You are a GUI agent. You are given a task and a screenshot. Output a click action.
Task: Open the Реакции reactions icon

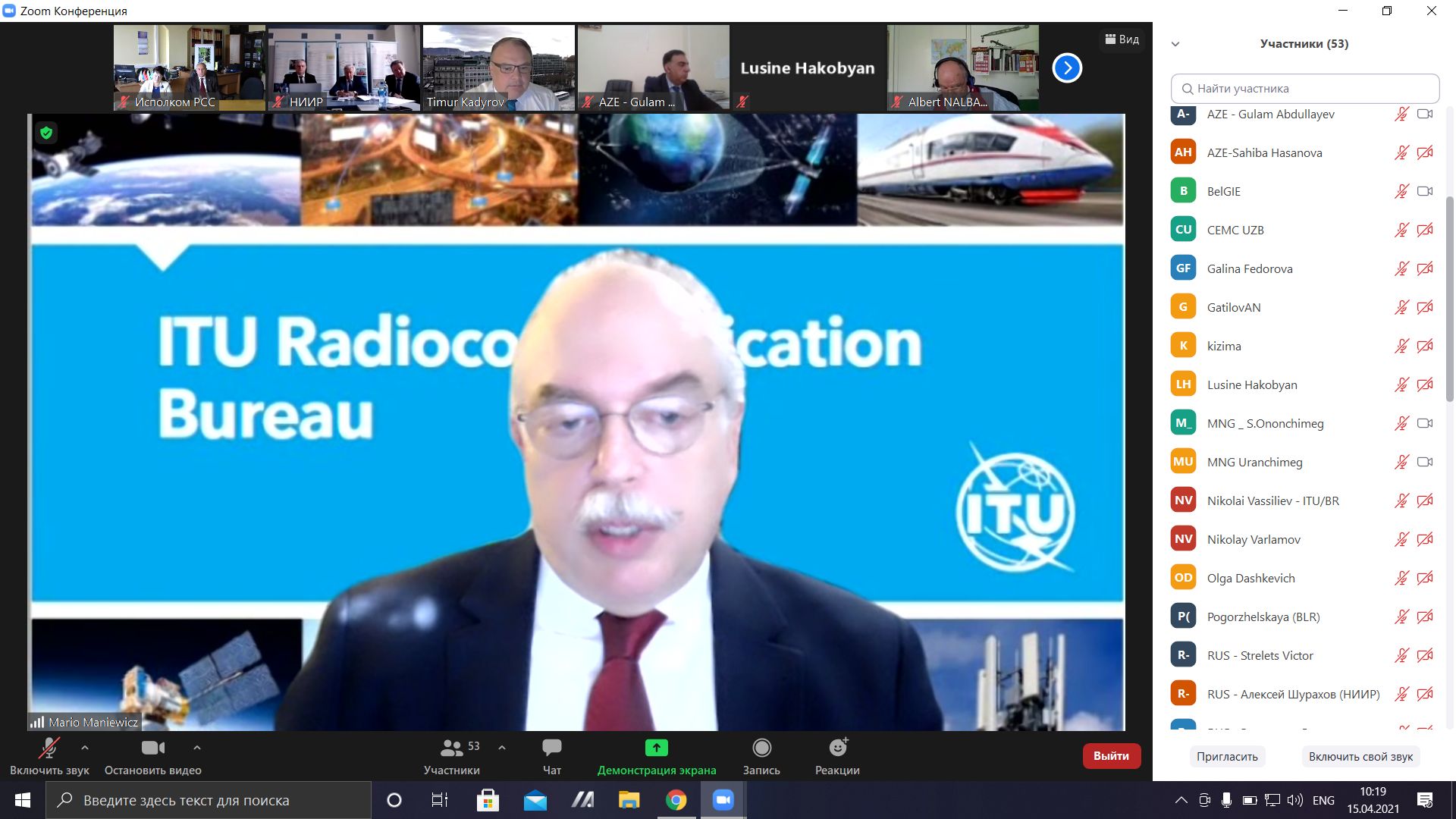838,748
